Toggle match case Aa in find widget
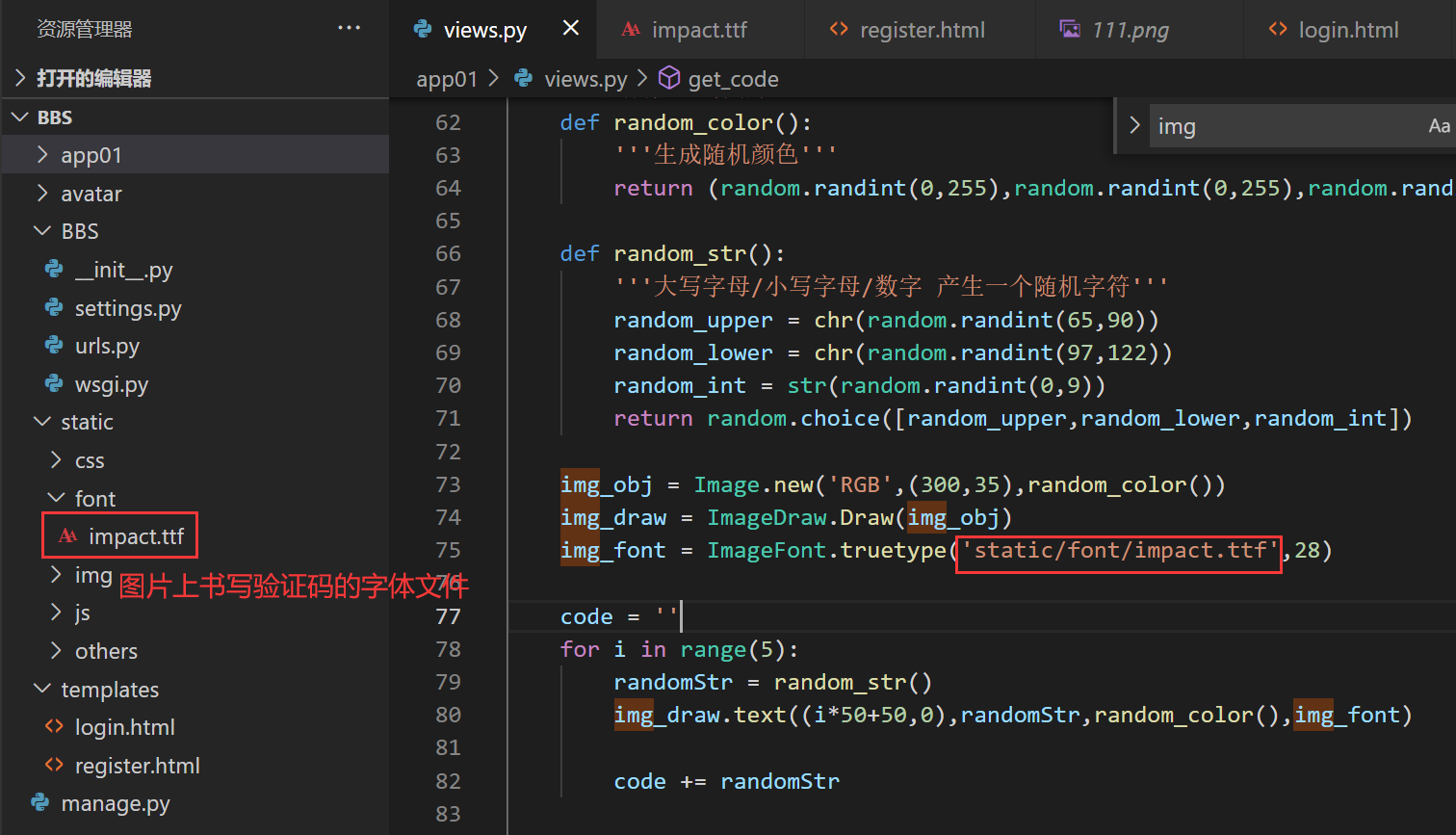1456x835 pixels. coord(1439,126)
